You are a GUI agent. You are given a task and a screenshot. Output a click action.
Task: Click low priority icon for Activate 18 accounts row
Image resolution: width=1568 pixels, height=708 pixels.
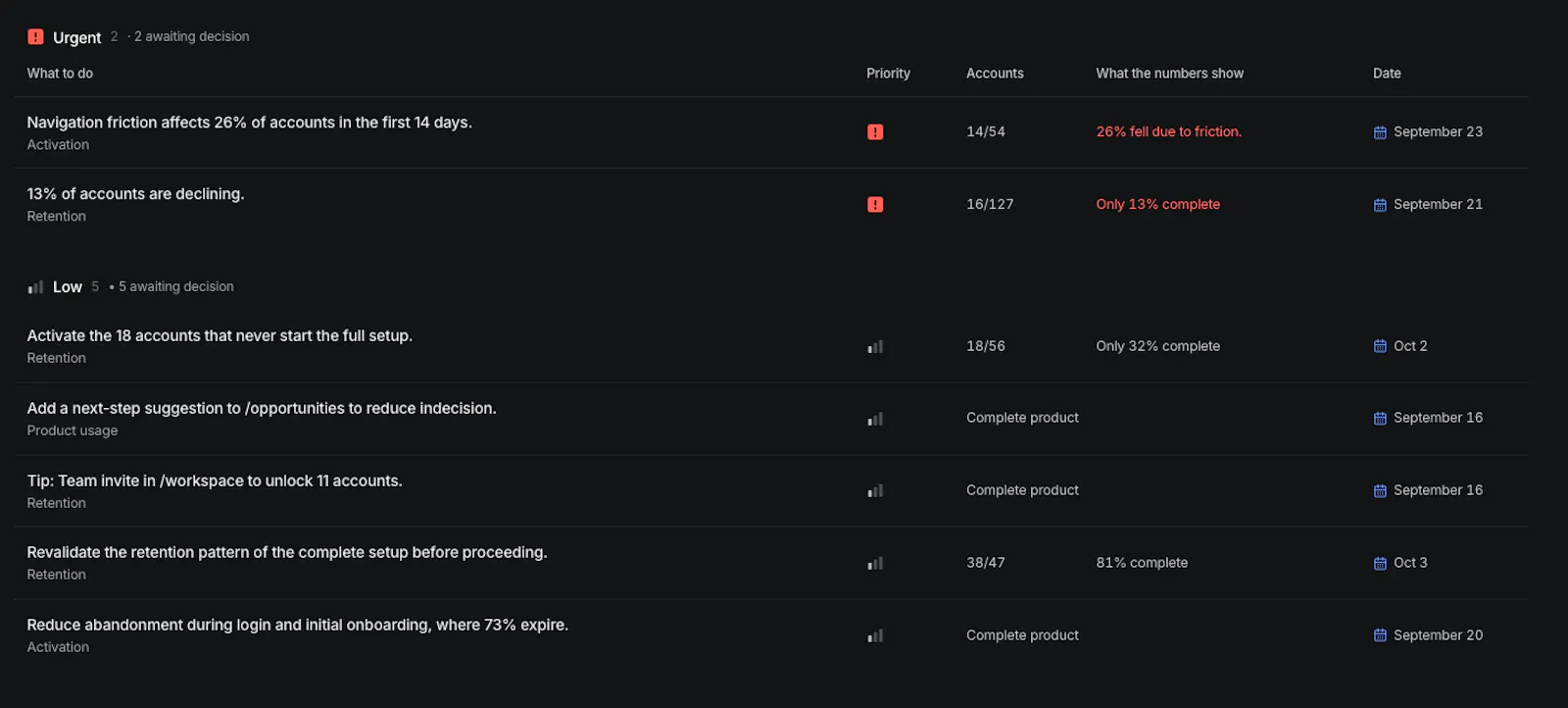click(x=875, y=346)
